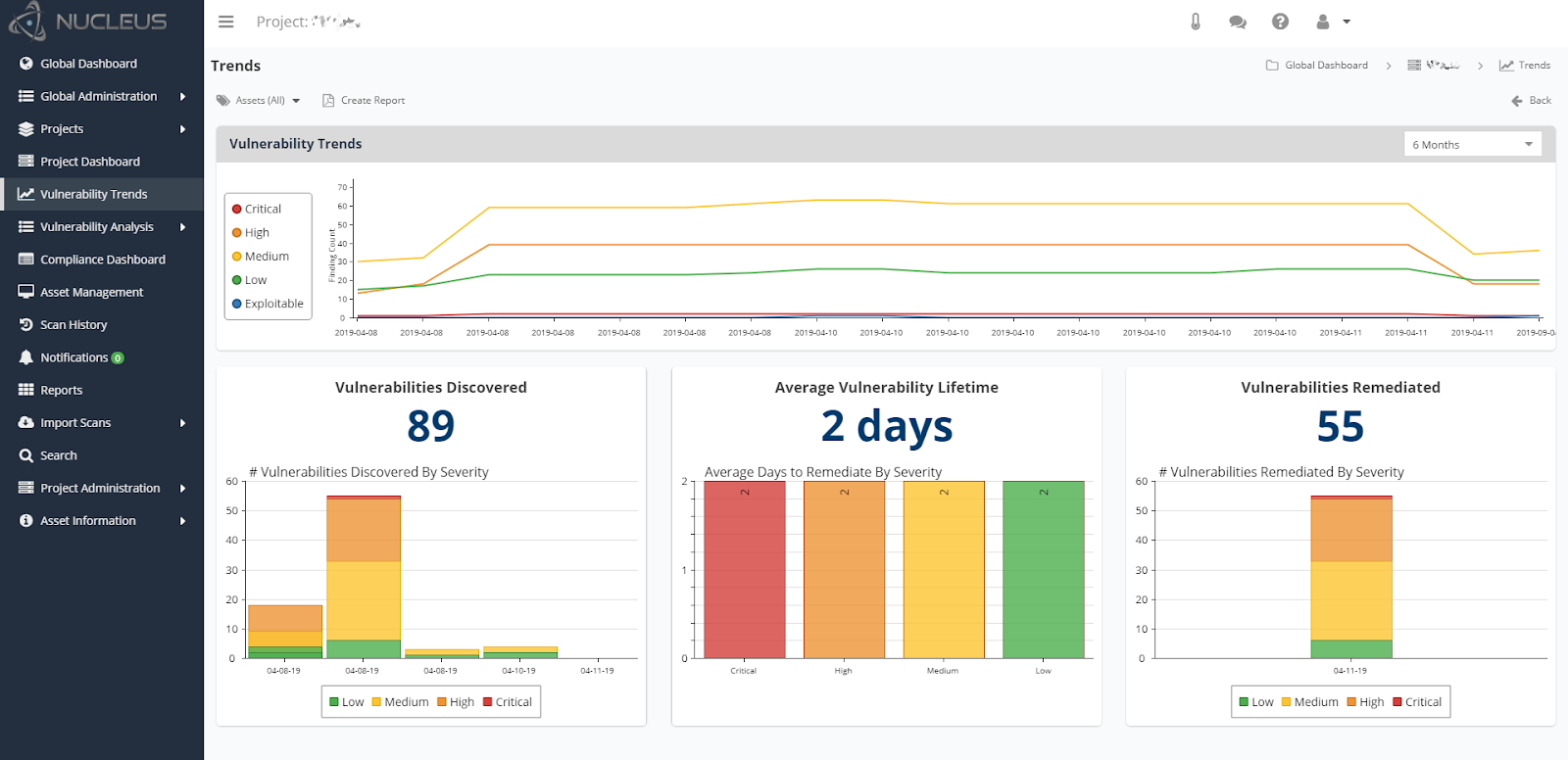This screenshot has width=1568, height=760.
Task: Toggle Critical series in trends legend
Action: click(257, 209)
